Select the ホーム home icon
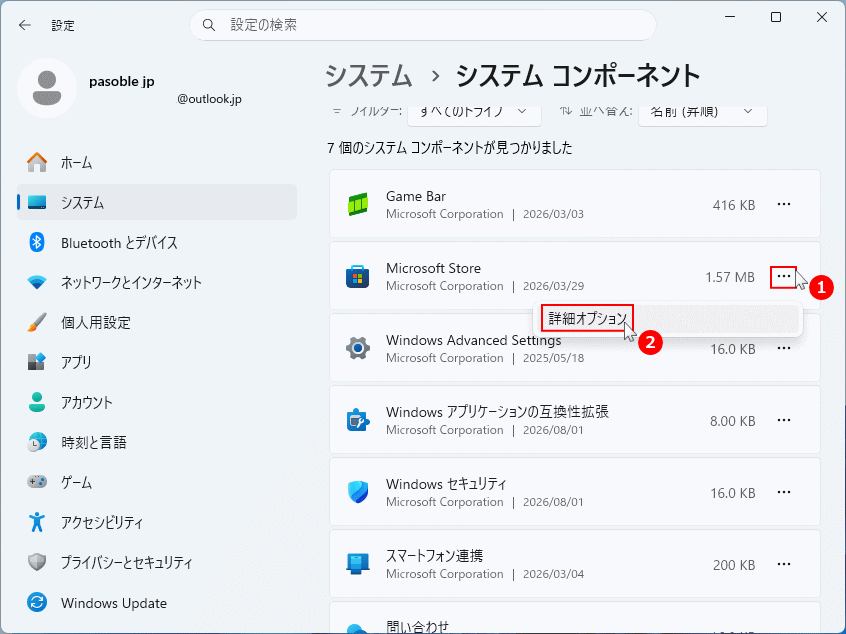Viewport: 846px width, 634px height. [37, 162]
